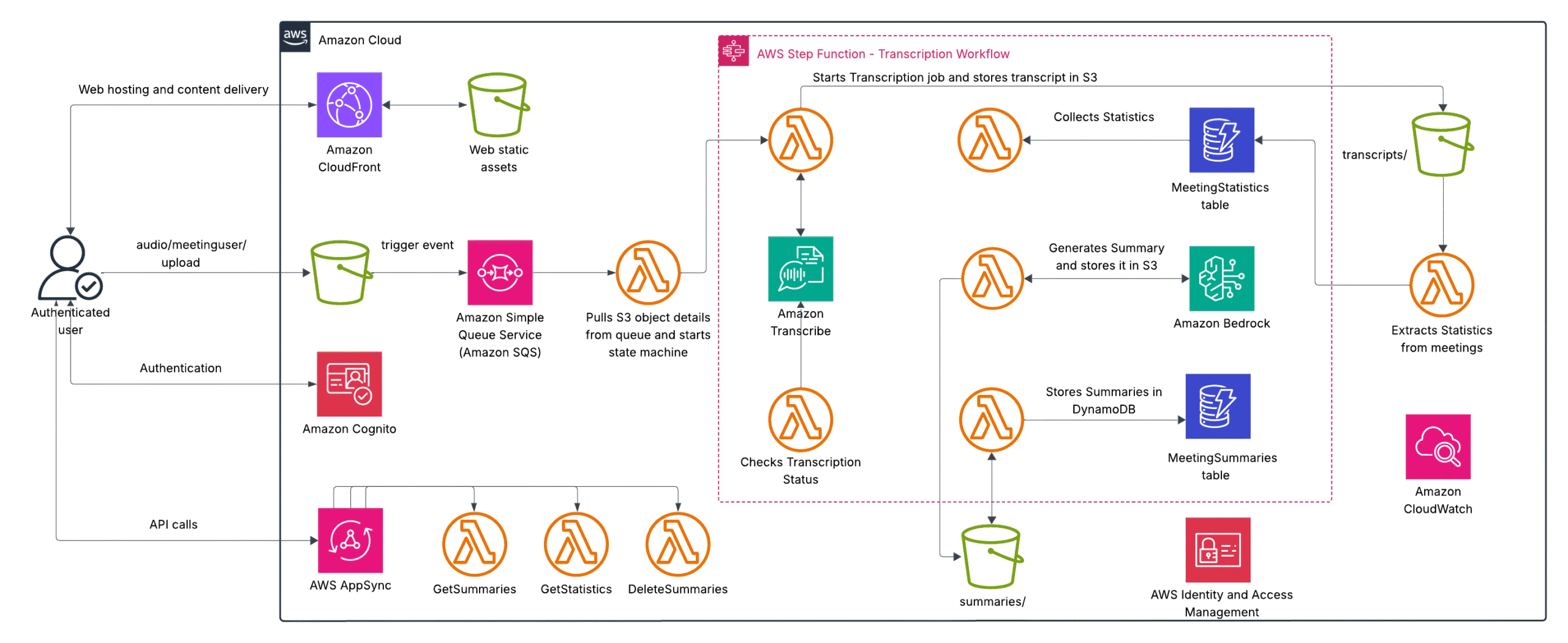Select the Extracts Statistics Lambda icon
The height and width of the screenshot is (643, 1568).
[1442, 285]
